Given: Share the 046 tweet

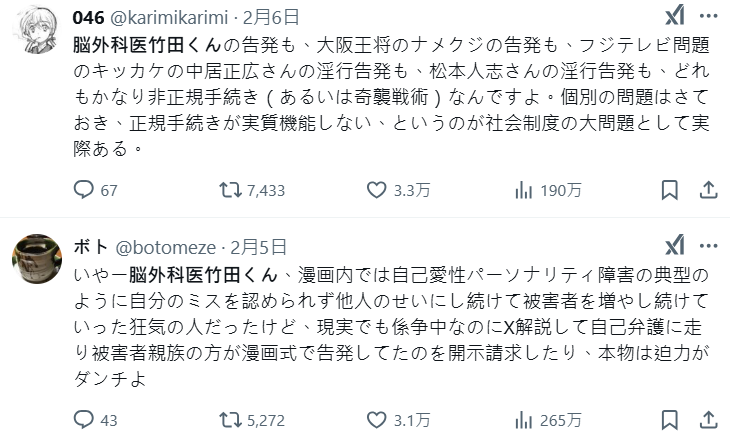Looking at the screenshot, I should click(x=706, y=190).
